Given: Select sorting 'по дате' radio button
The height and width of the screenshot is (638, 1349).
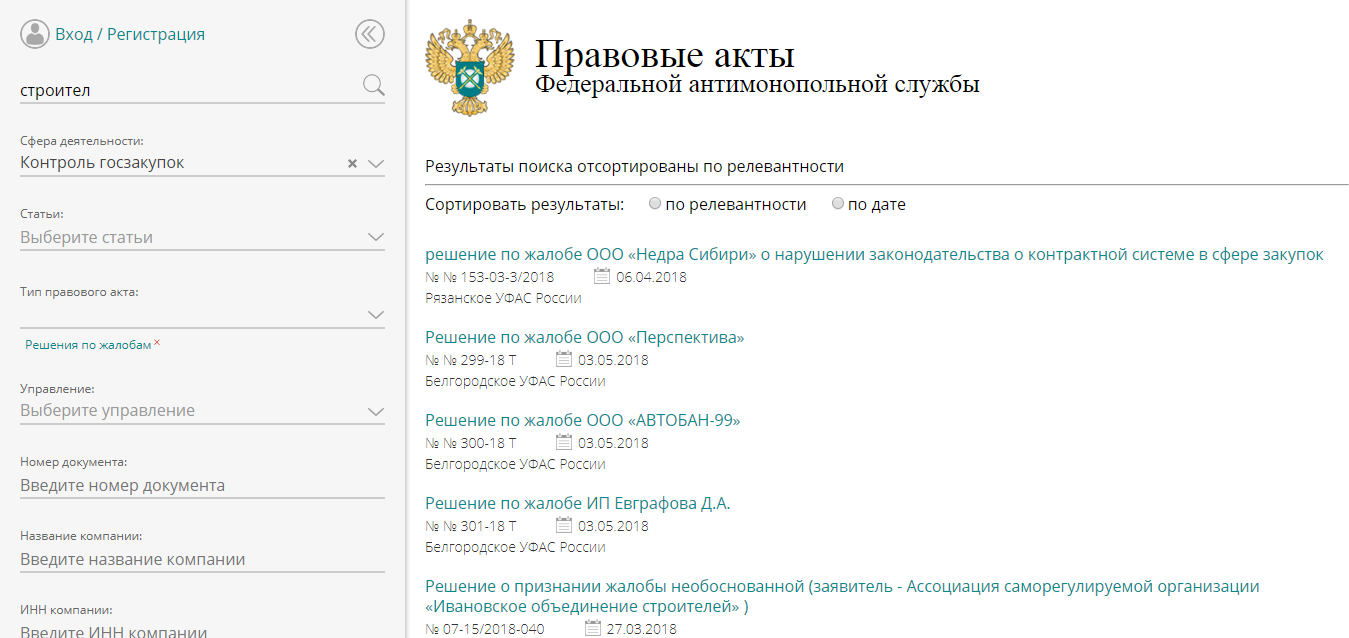Looking at the screenshot, I should [838, 204].
